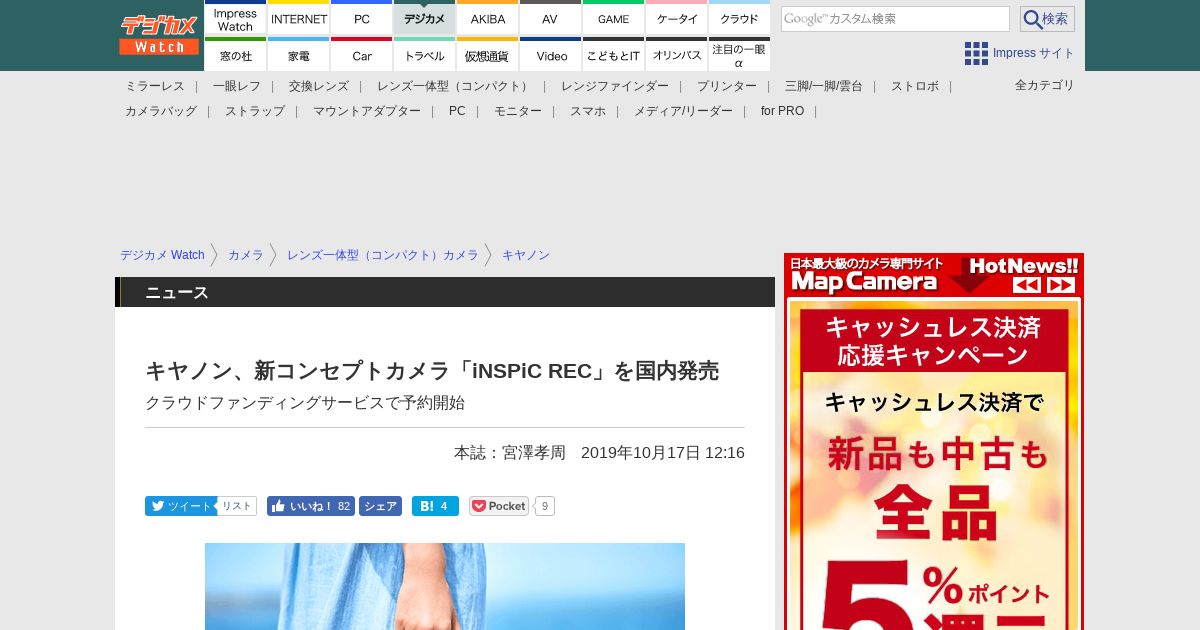Select the デジカメ tab in the top navigation
This screenshot has width=1200, height=630.
(425, 18)
